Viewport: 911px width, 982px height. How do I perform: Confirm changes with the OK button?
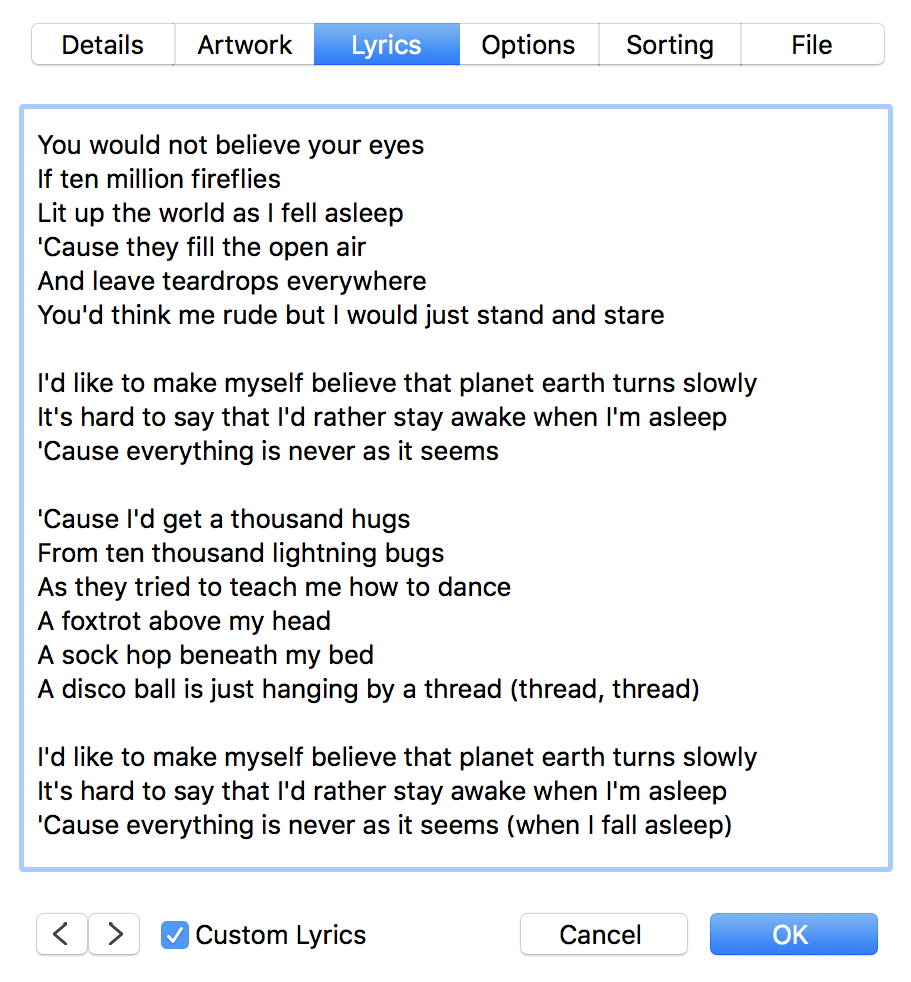tap(793, 934)
